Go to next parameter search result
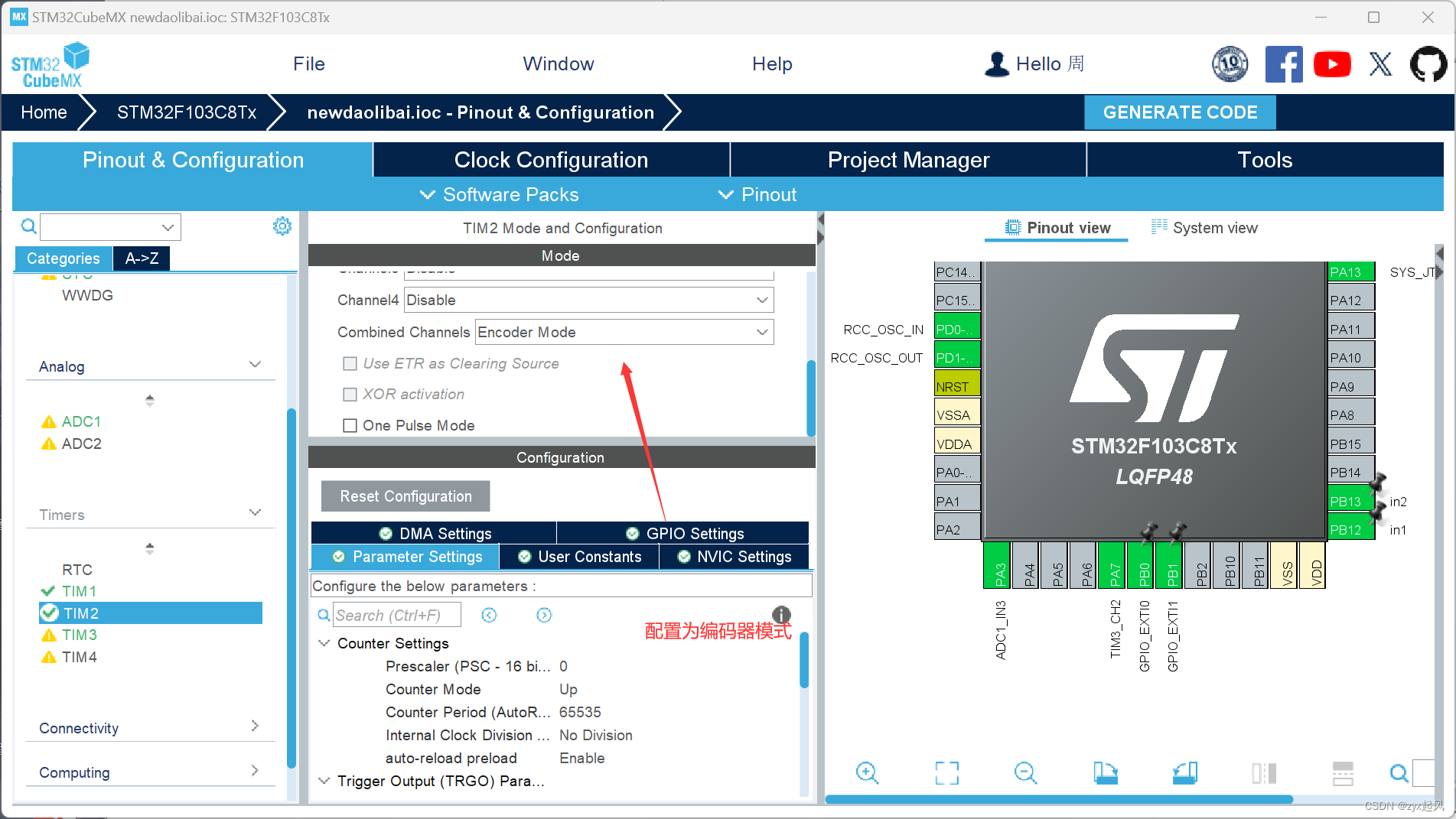The height and width of the screenshot is (819, 1456). tap(544, 616)
